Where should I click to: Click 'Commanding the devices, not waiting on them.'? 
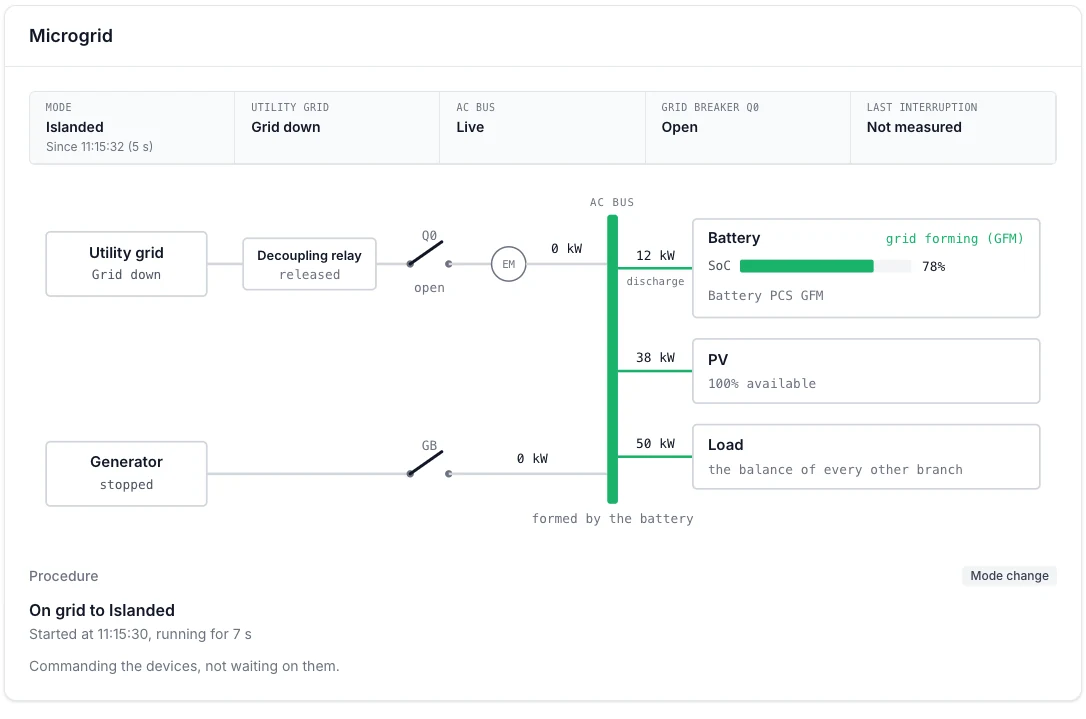184,666
